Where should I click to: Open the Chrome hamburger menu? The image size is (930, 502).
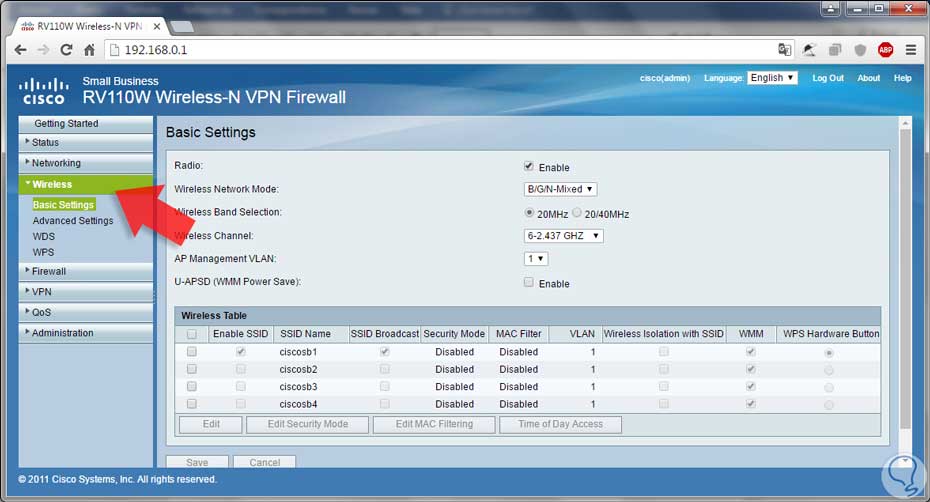[x=911, y=50]
